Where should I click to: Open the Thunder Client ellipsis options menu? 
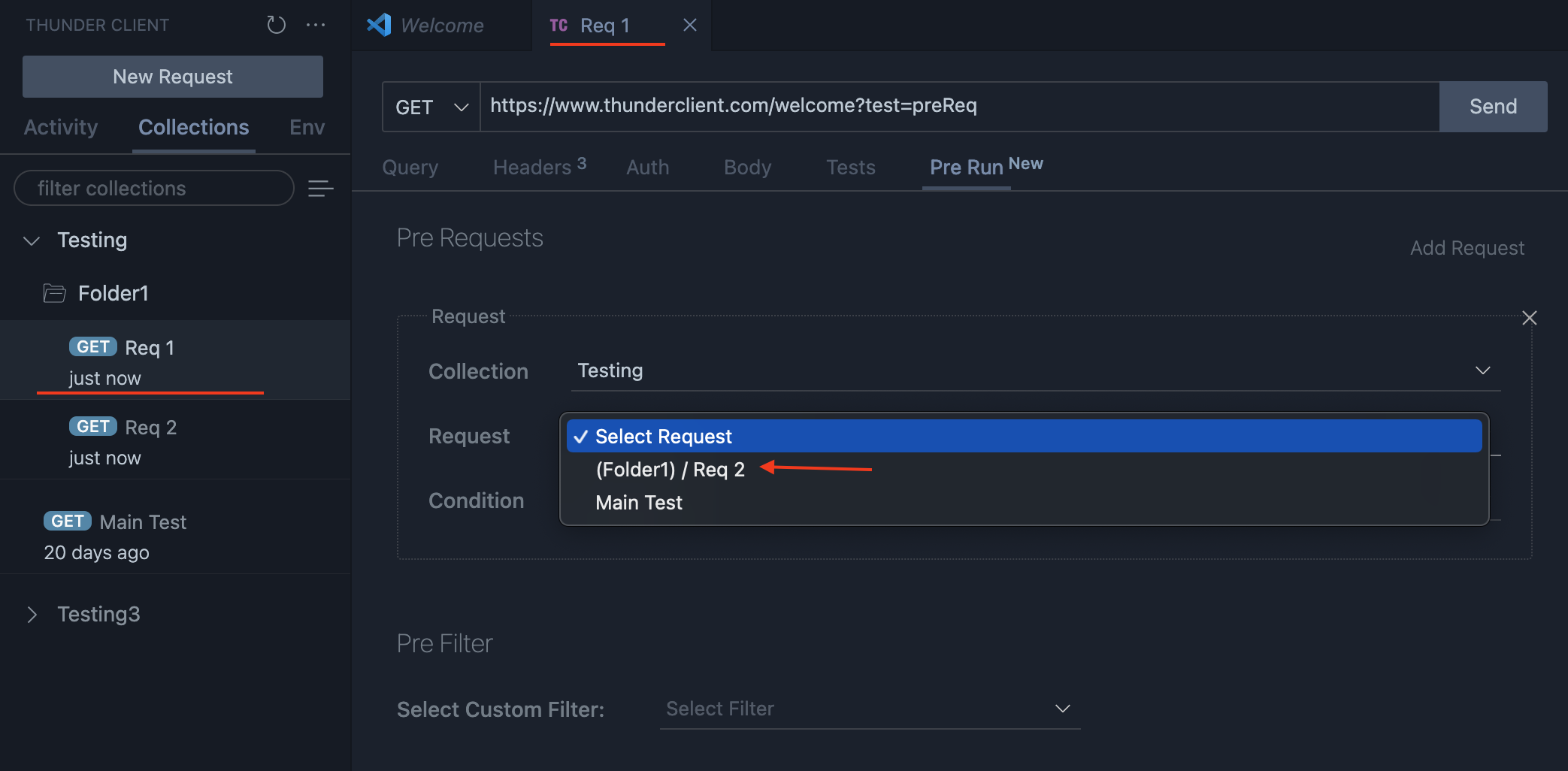316,25
